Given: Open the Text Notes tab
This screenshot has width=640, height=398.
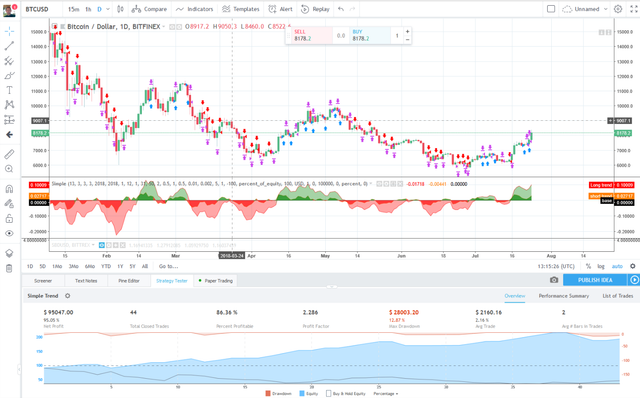Looking at the screenshot, I should [86, 281].
